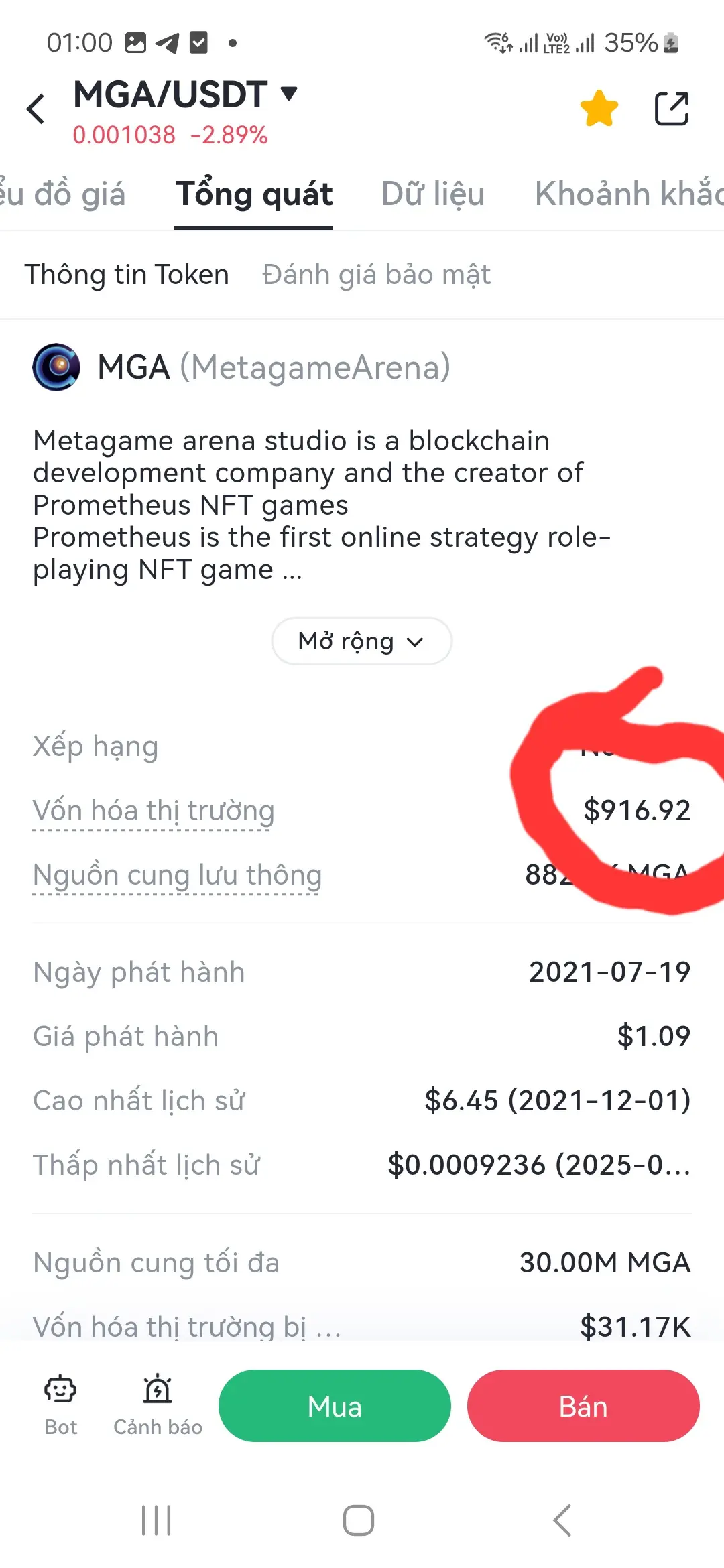
Task: Tap the Android home button
Action: point(359,1520)
